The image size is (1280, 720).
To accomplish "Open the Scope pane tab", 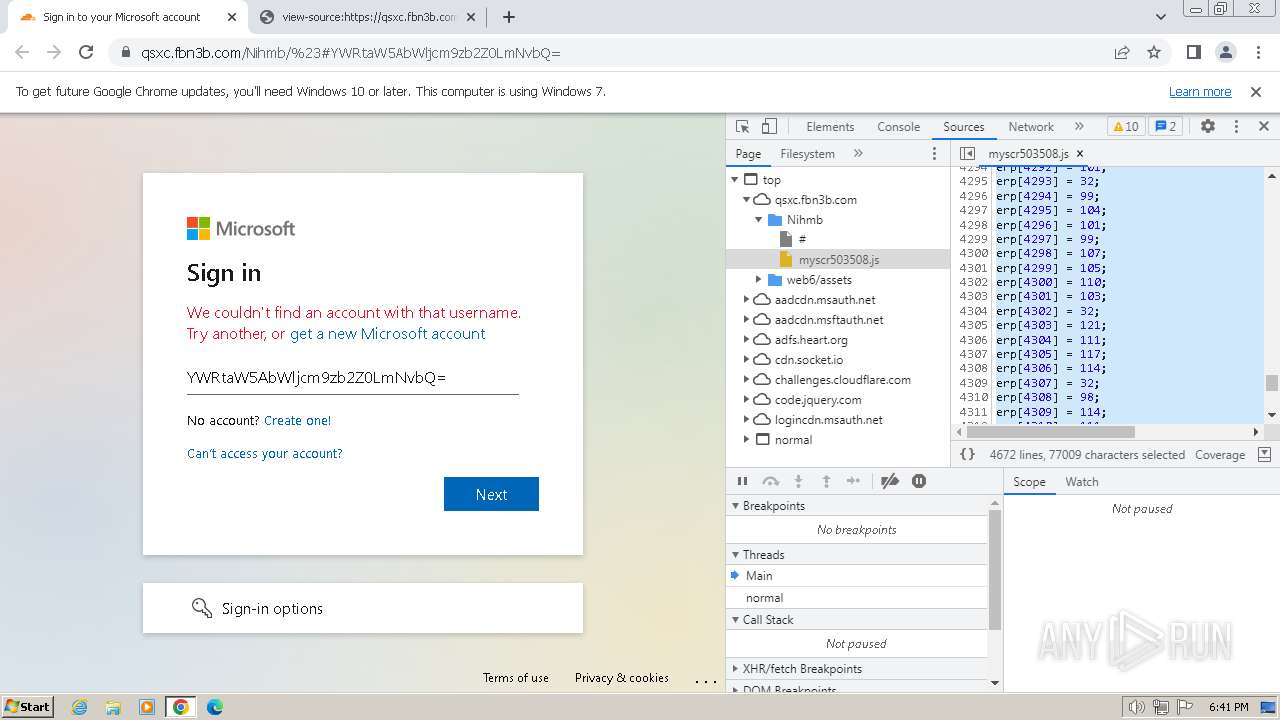I will pos(1029,482).
